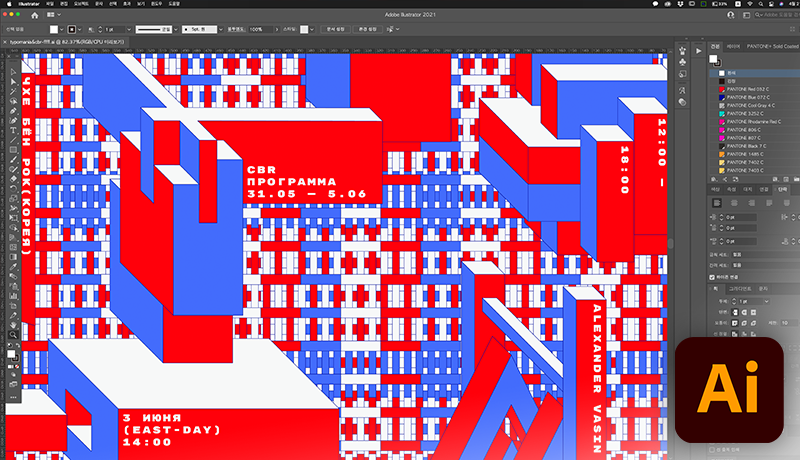The image size is (800, 460).
Task: Switch to the 견본 swatches tab
Action: click(715, 46)
